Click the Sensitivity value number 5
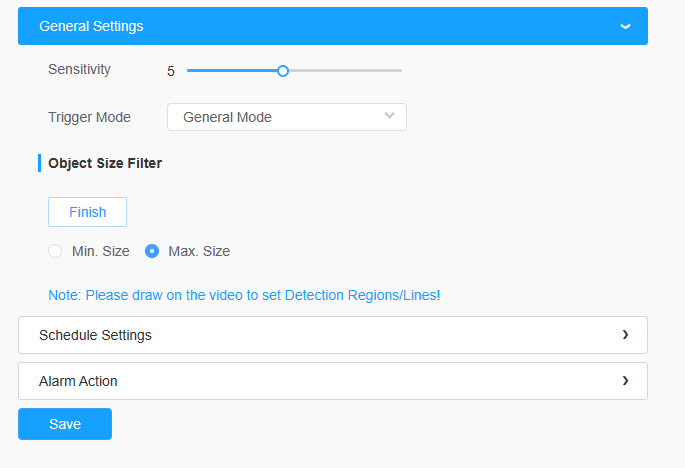The width and height of the screenshot is (685, 468). point(171,71)
